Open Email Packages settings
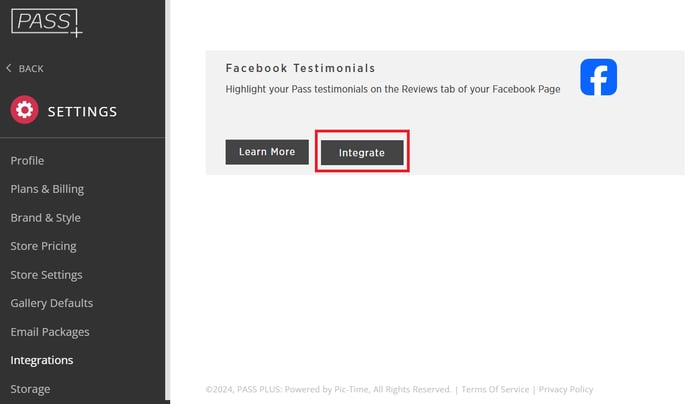 50,332
